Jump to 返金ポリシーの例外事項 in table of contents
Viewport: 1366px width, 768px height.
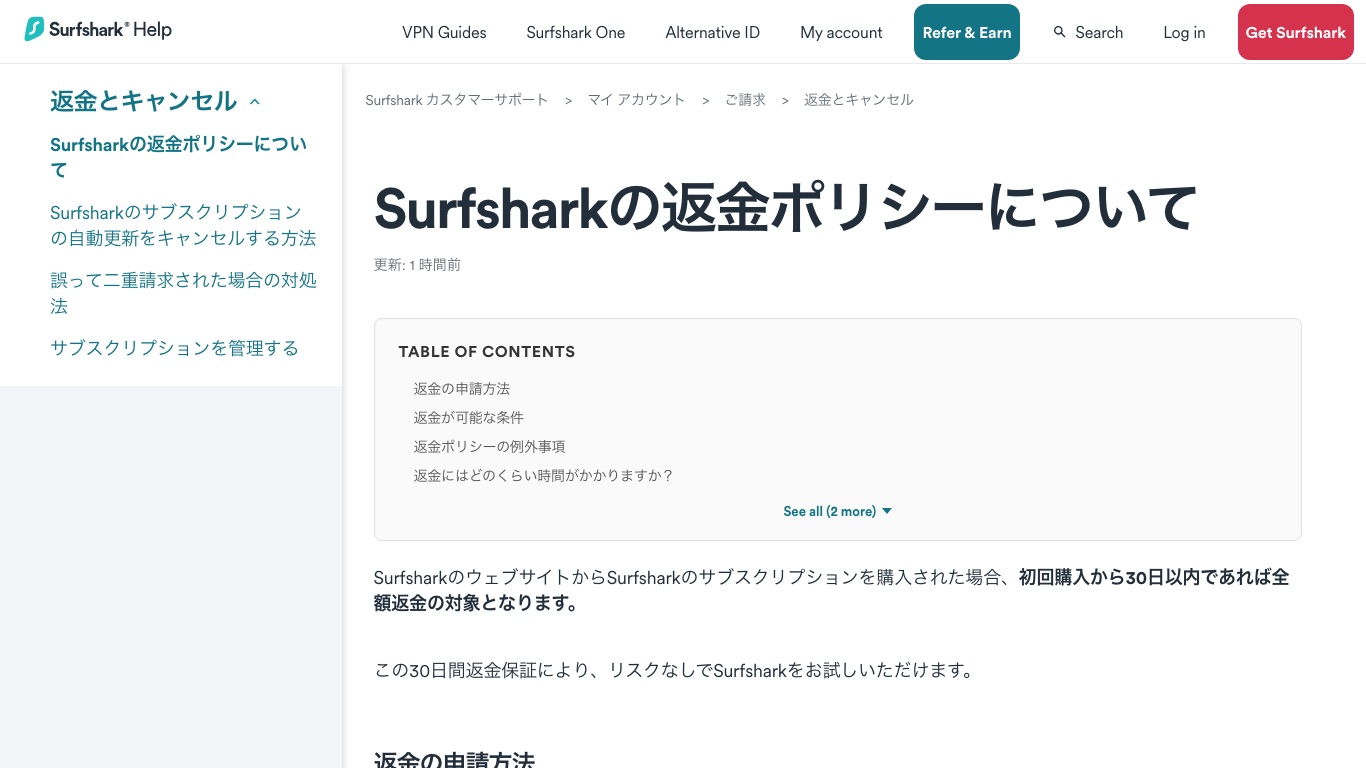tap(490, 446)
